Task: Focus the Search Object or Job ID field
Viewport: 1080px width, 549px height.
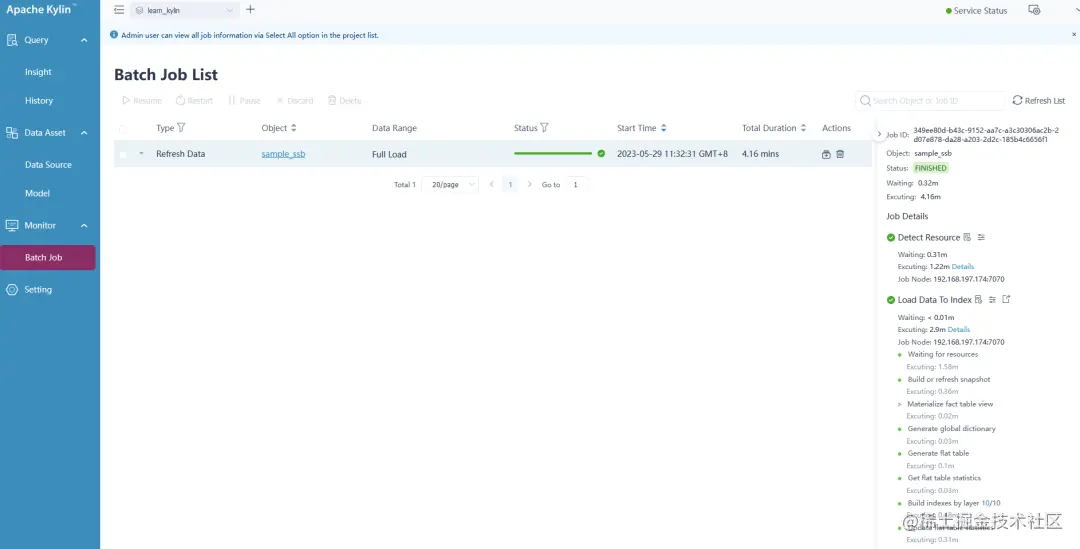Action: (930, 101)
